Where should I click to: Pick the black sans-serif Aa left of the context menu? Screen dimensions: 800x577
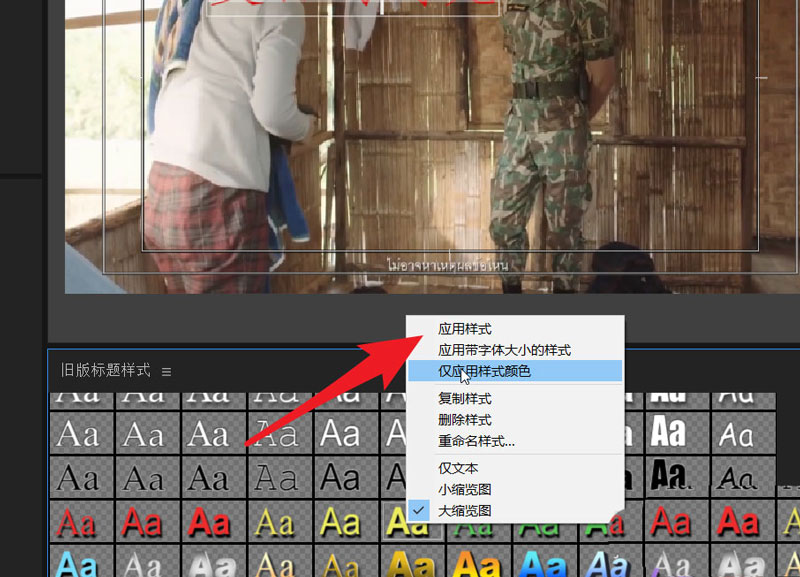tap(346, 478)
